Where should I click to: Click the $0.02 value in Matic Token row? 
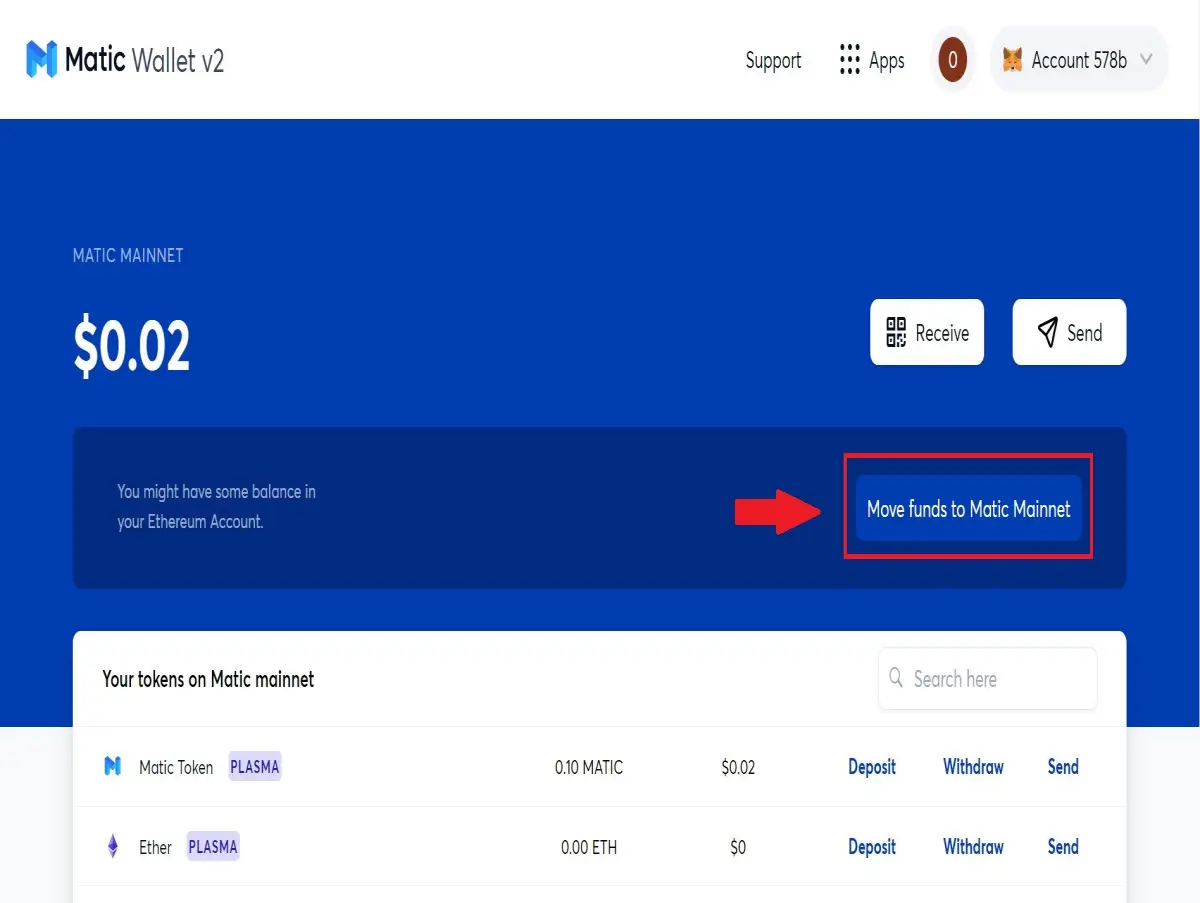(738, 768)
